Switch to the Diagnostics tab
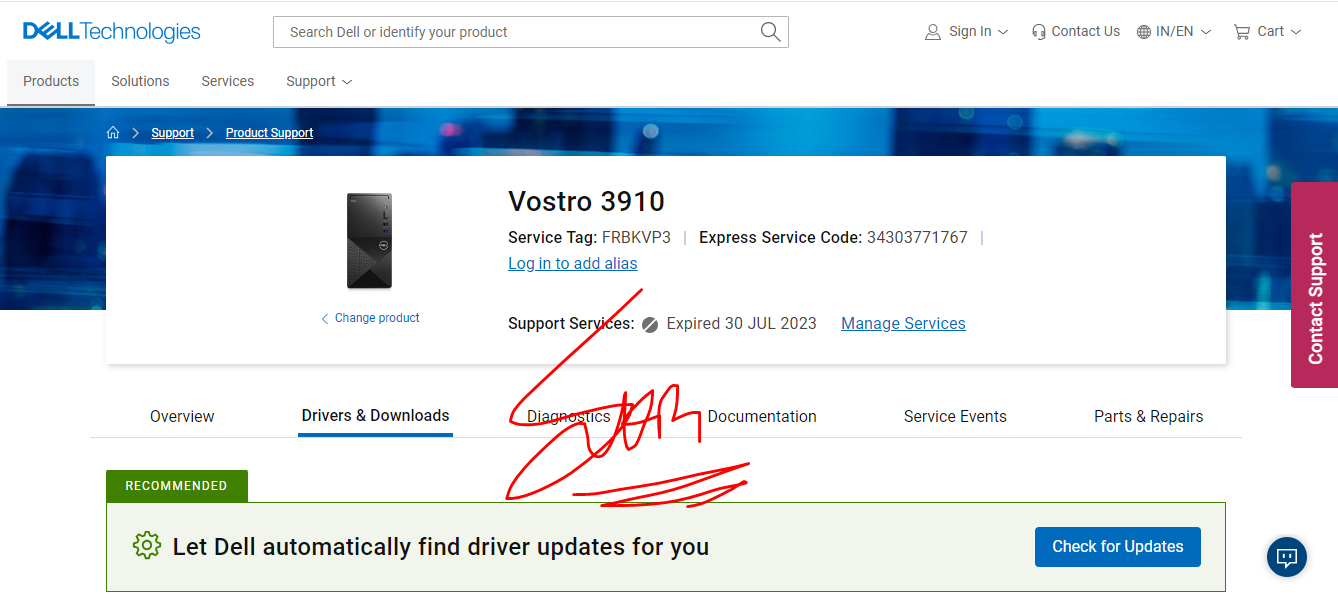Image resolution: width=1338 pixels, height=601 pixels. (x=568, y=416)
